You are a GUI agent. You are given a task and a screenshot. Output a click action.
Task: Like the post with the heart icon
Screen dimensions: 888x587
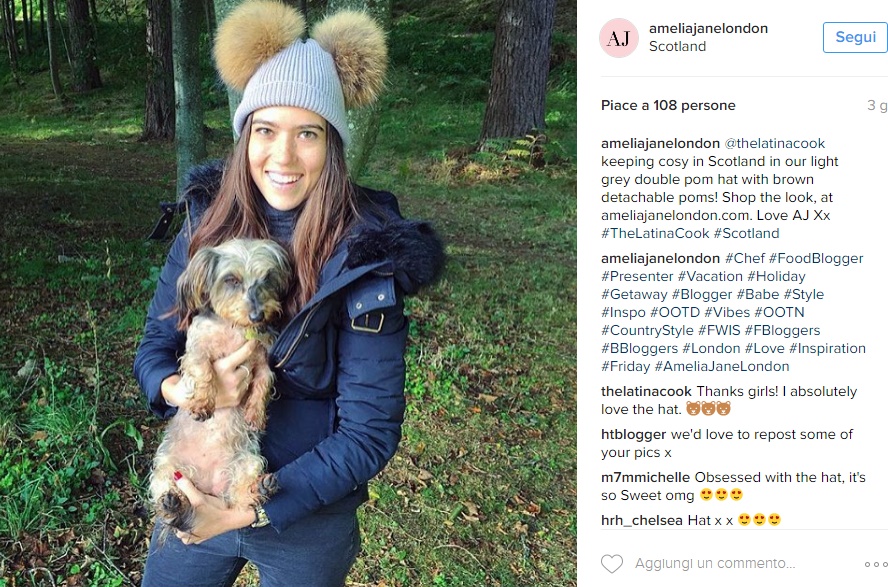pos(612,564)
